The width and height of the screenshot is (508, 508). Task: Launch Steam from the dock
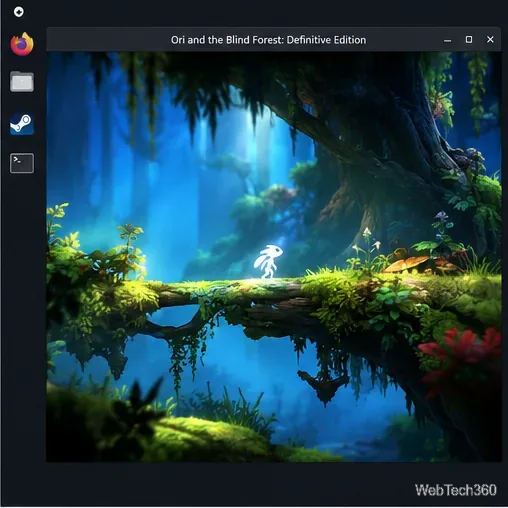(x=22, y=123)
